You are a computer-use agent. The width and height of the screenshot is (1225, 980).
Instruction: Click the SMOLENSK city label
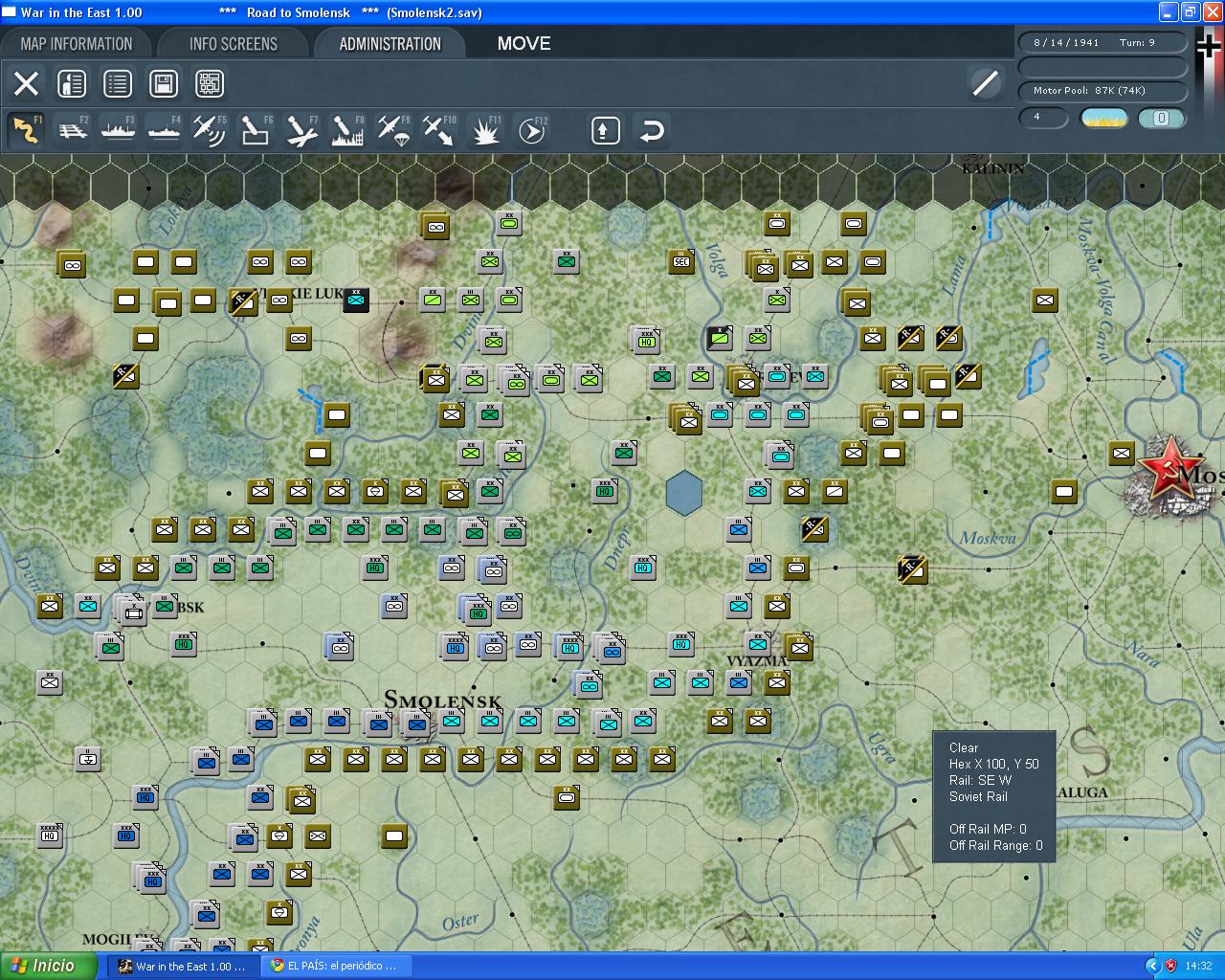click(443, 701)
